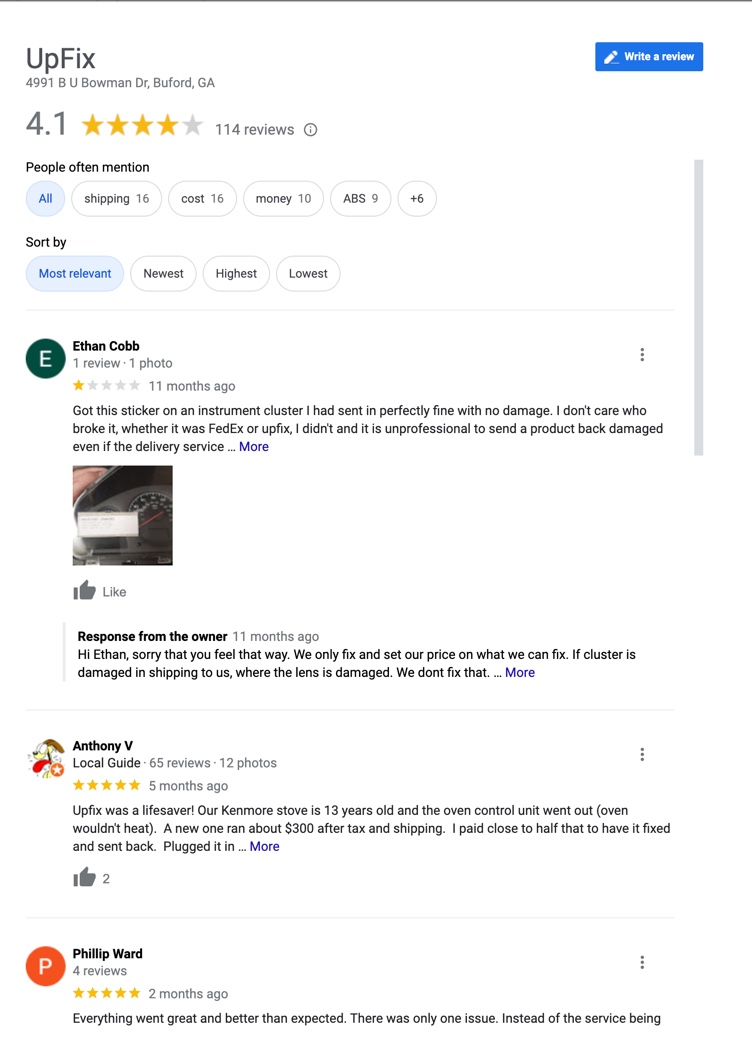Filter reviews mentioning cost
The image size is (752, 1055).
tap(202, 199)
